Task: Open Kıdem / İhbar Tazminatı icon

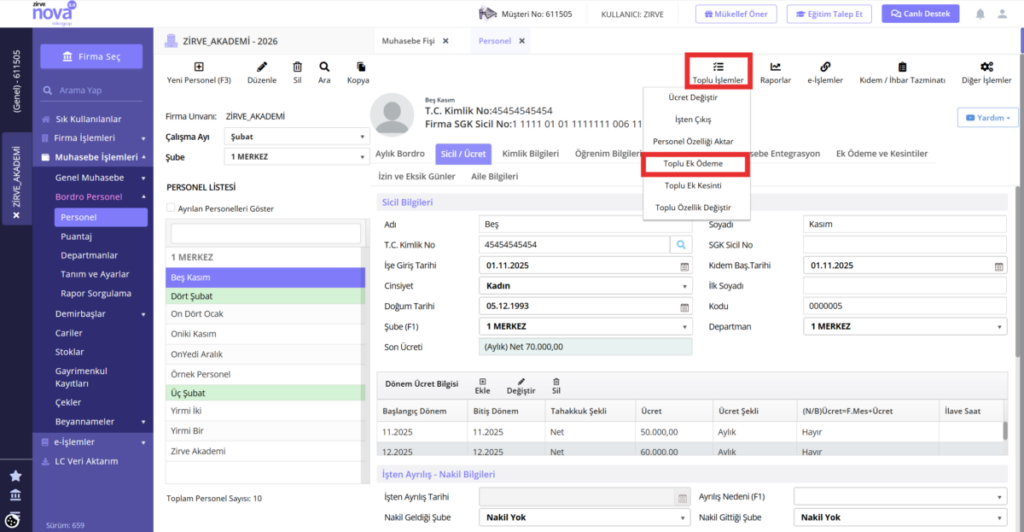Action: 902,67
